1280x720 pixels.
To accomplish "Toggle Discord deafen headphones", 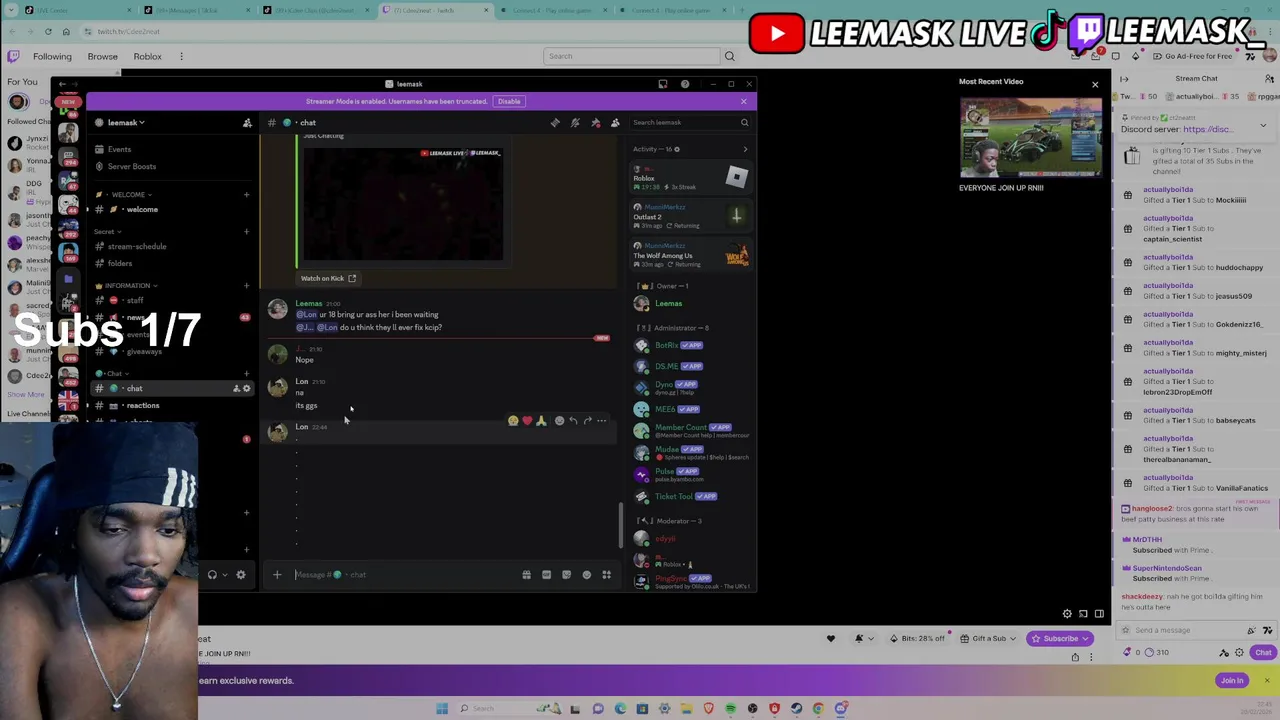I will coord(212,575).
